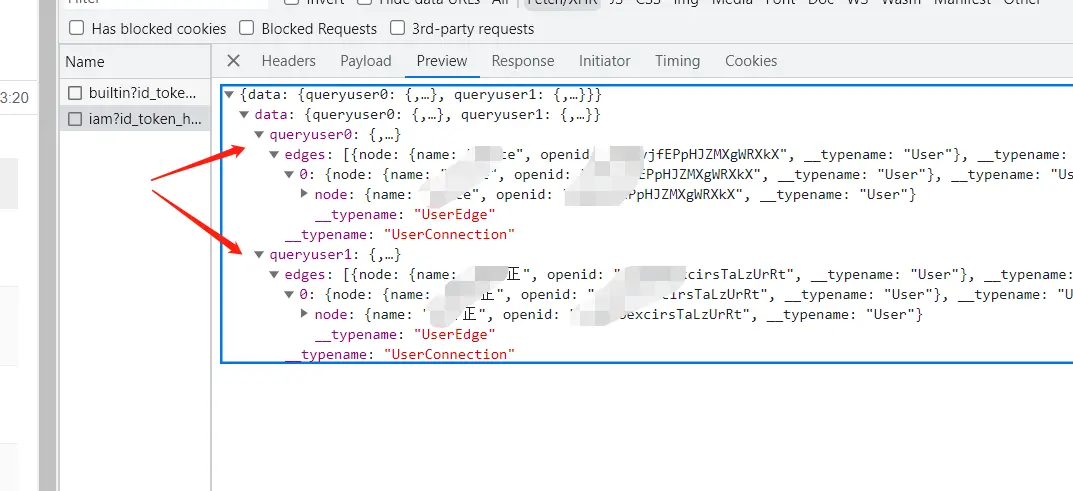This screenshot has height=491, width=1073.
Task: Show the Cookies tab
Action: click(751, 61)
